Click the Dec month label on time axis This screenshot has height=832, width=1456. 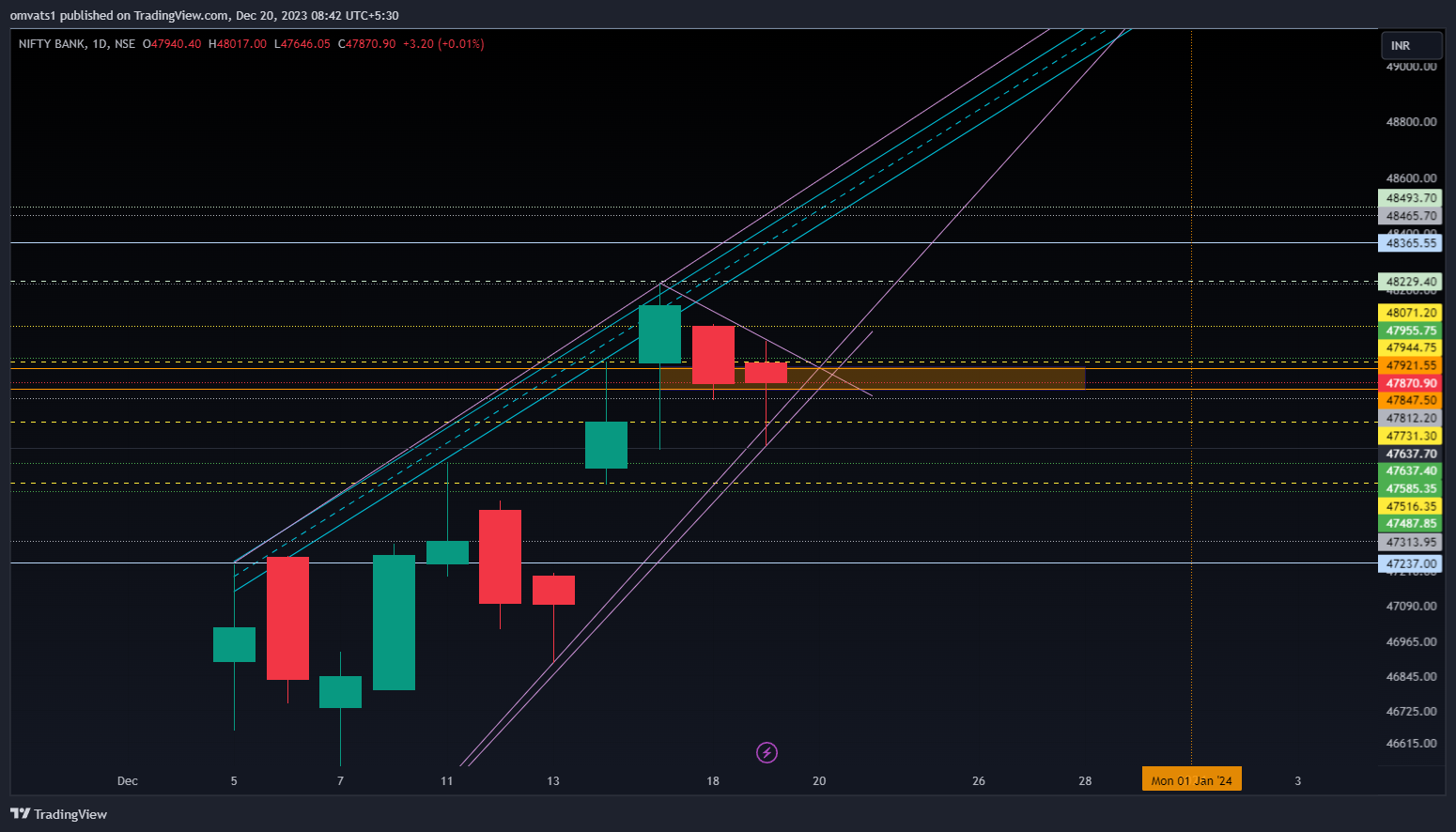[128, 781]
